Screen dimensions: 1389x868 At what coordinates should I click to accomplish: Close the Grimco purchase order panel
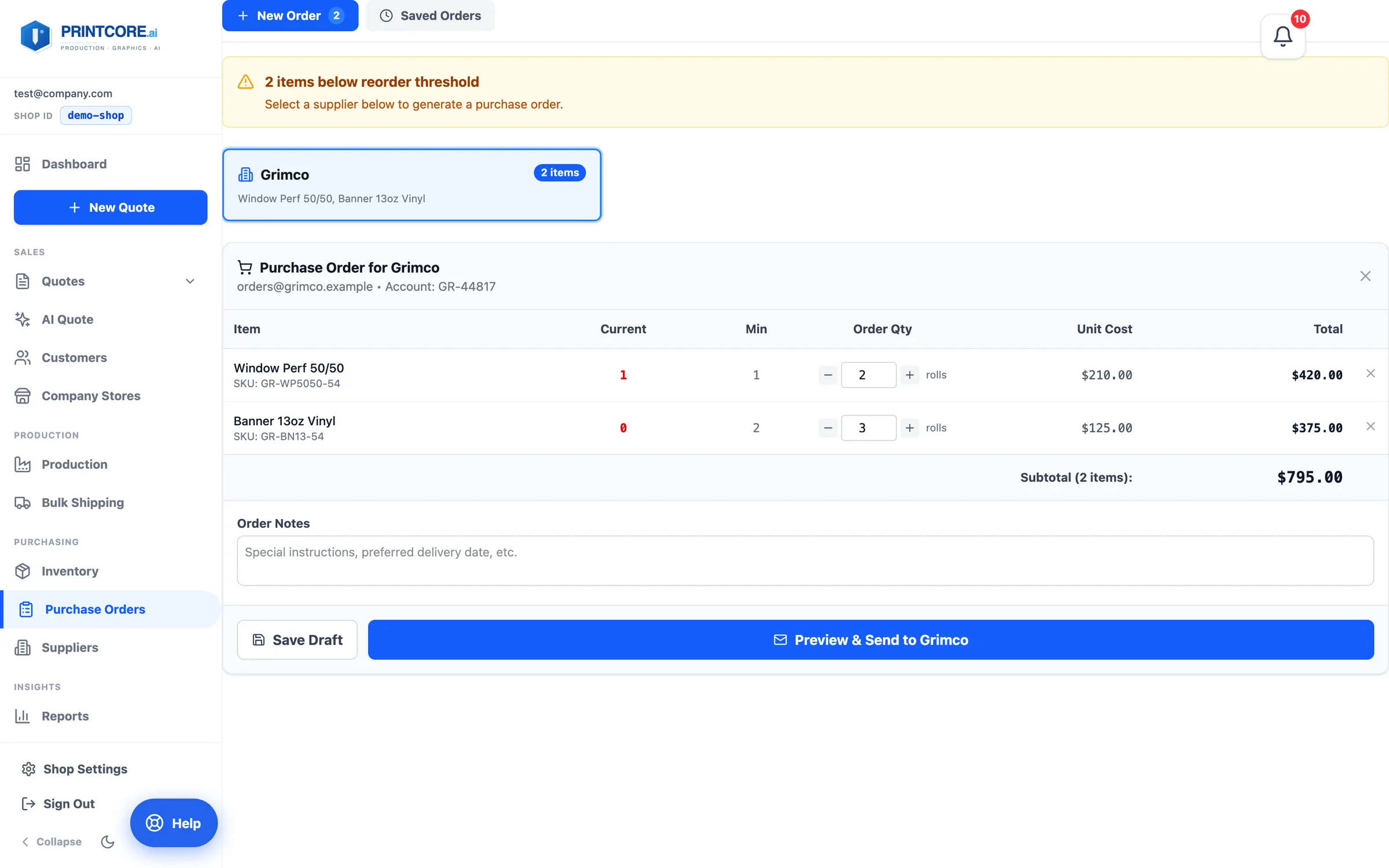tap(1365, 276)
